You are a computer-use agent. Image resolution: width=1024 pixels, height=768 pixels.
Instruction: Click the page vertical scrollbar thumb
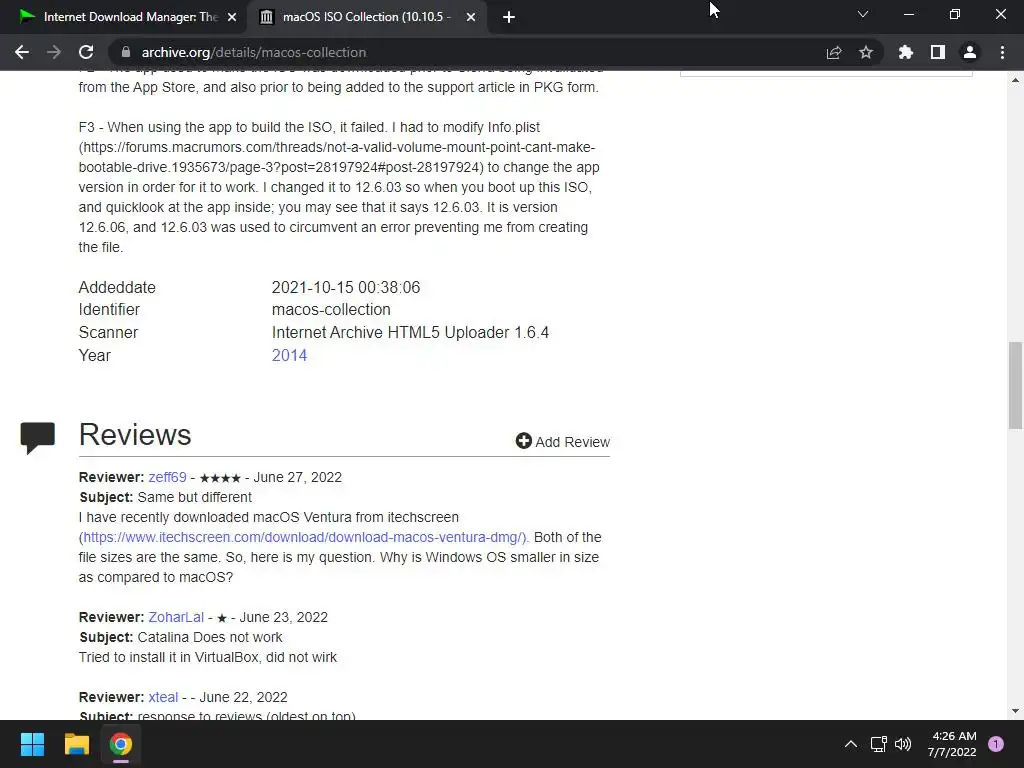point(1015,385)
